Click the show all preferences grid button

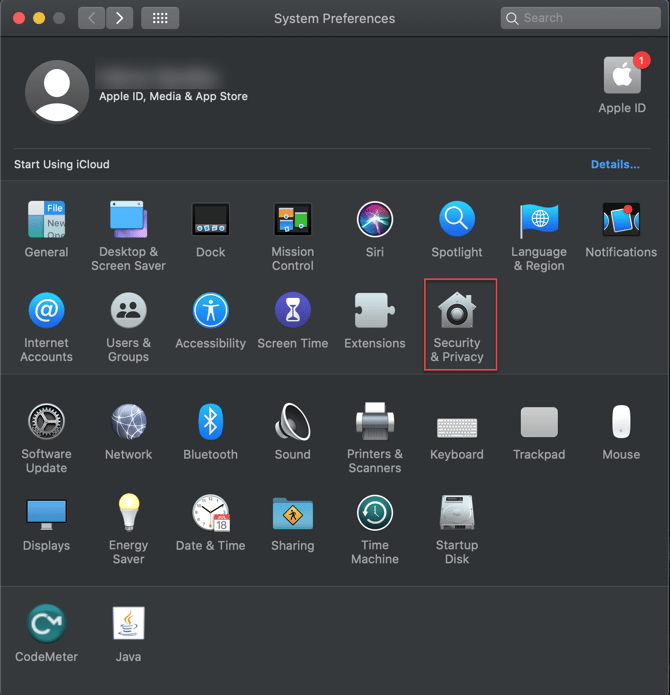click(160, 18)
